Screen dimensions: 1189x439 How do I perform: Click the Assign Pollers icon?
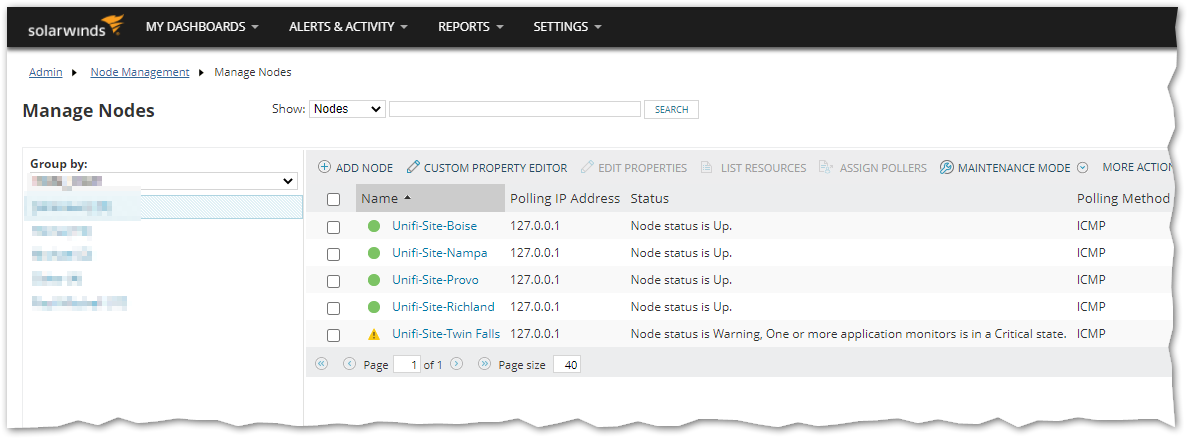(x=826, y=168)
